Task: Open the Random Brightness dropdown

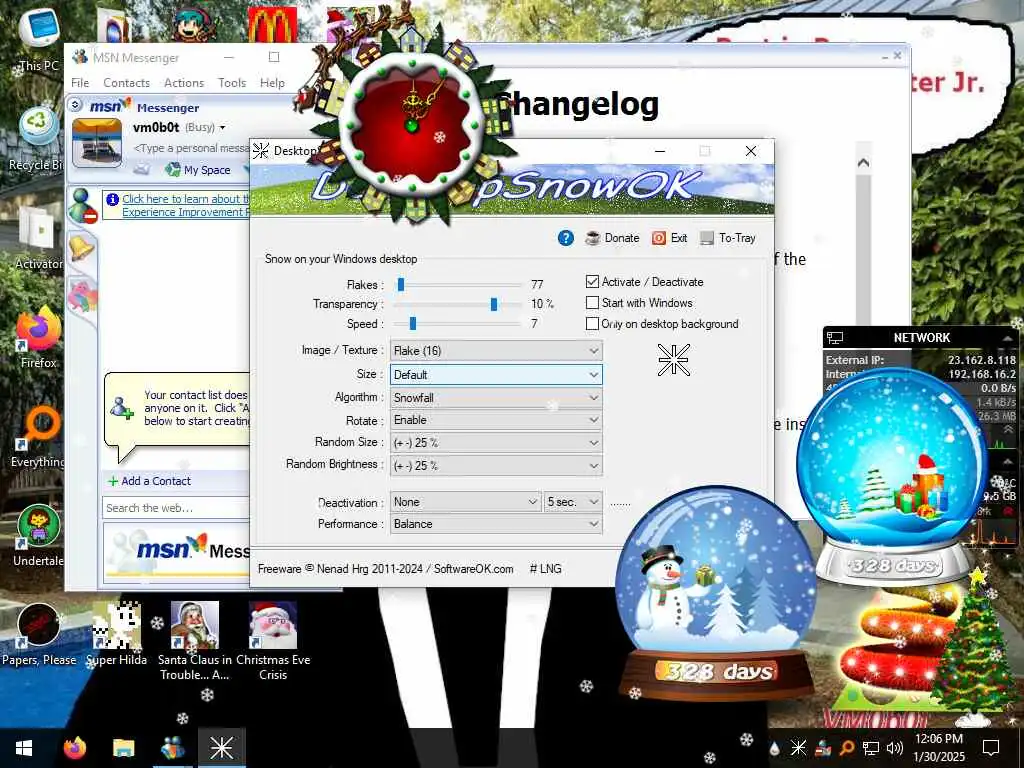Action: [496, 465]
